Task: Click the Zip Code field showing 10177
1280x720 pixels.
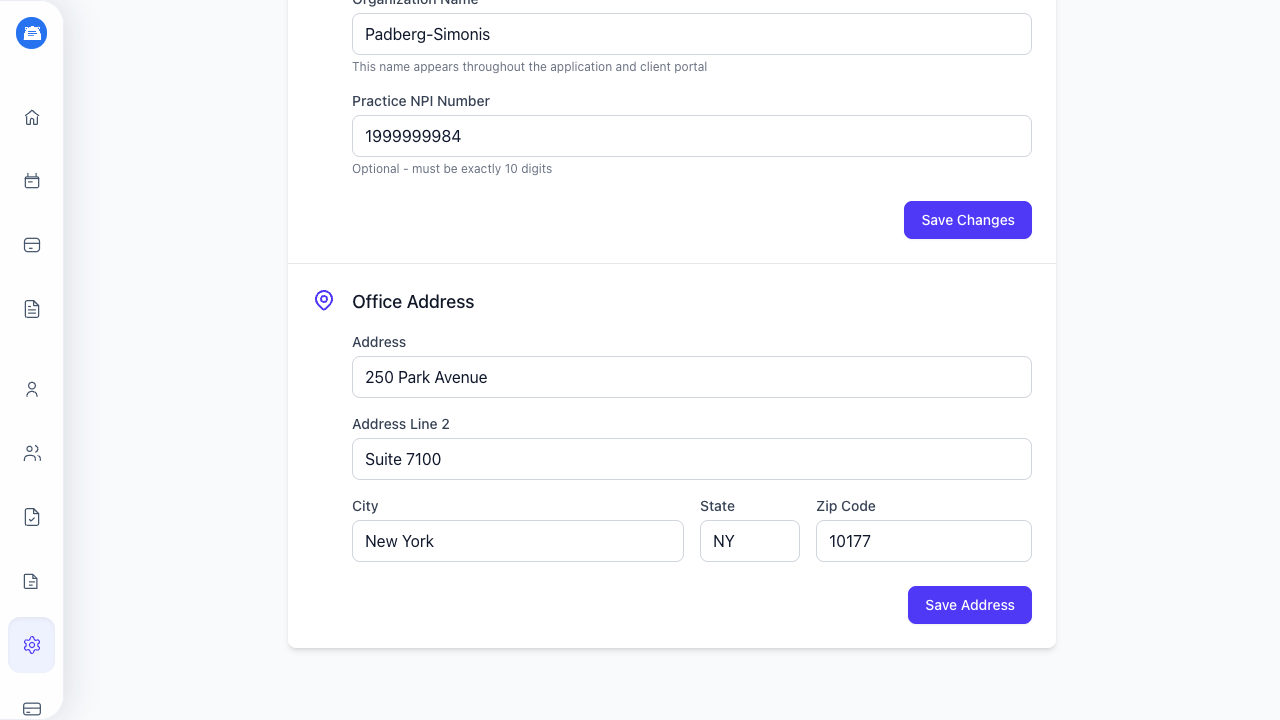Action: [x=923, y=541]
